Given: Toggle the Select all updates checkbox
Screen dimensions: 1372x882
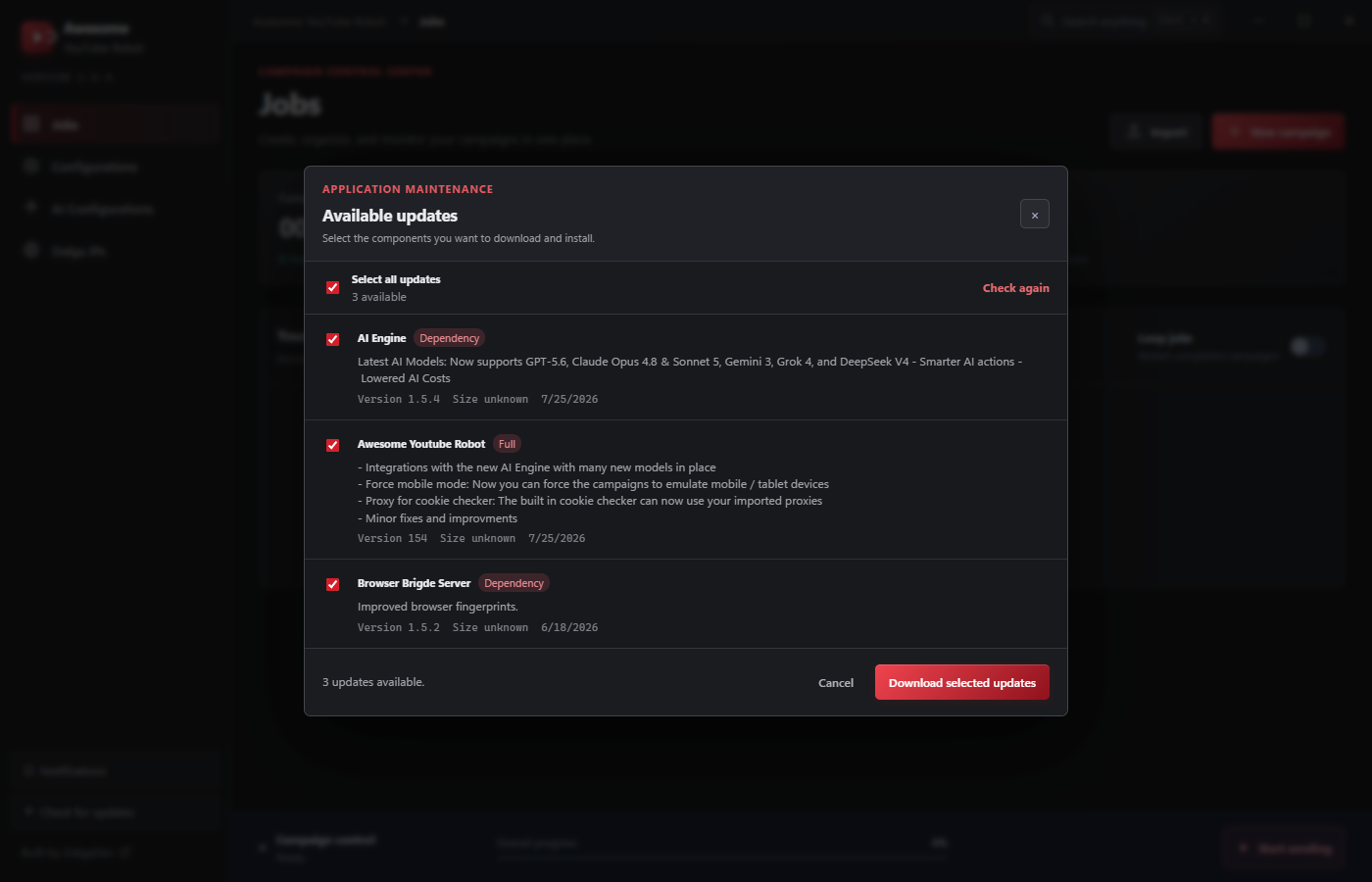Looking at the screenshot, I should [x=332, y=288].
